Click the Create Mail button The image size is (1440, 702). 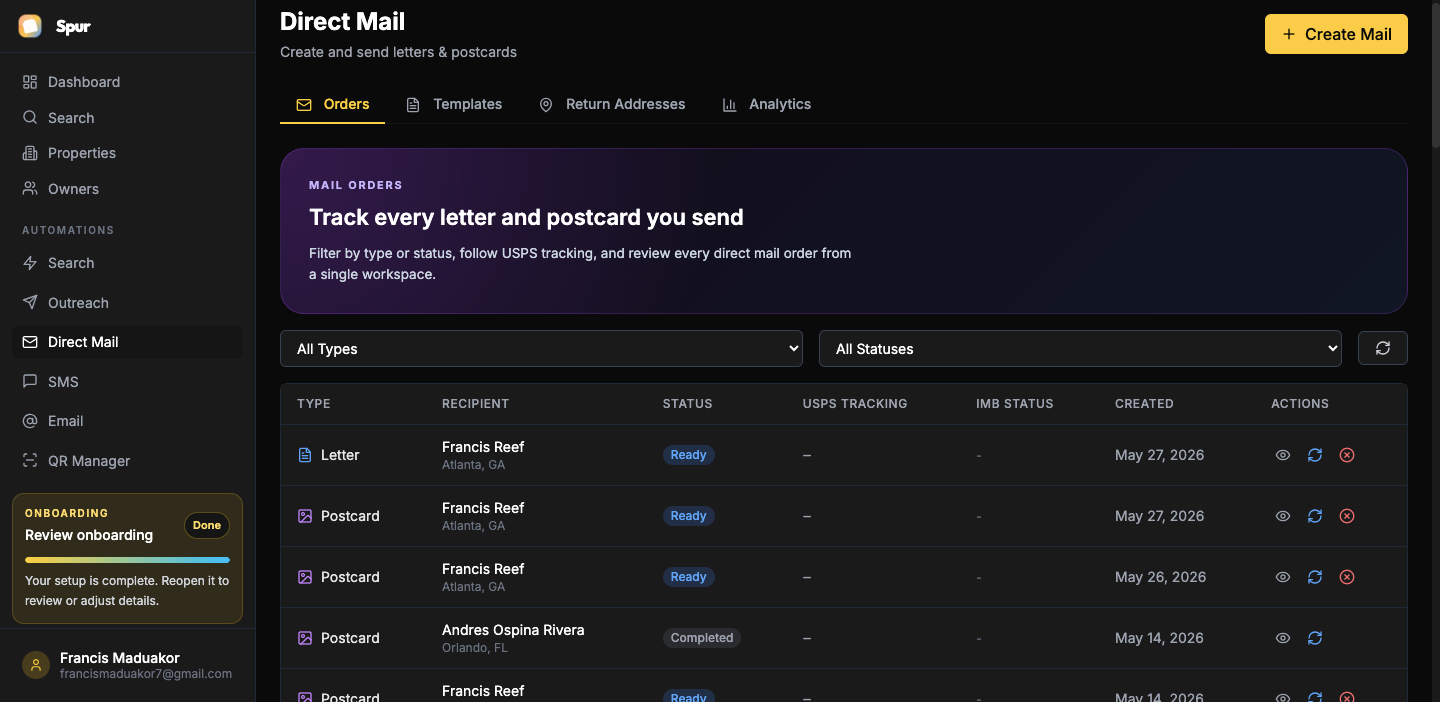pyautogui.click(x=1336, y=34)
